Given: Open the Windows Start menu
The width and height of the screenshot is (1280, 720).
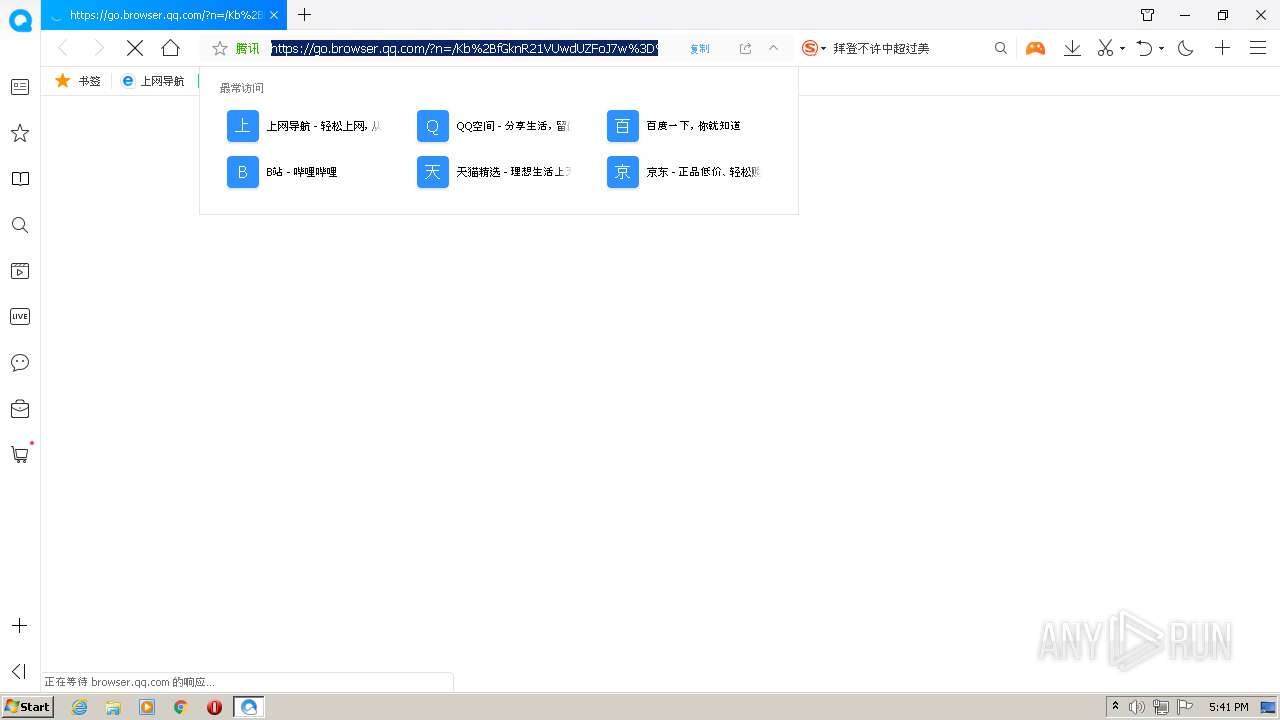Looking at the screenshot, I should click(28, 707).
